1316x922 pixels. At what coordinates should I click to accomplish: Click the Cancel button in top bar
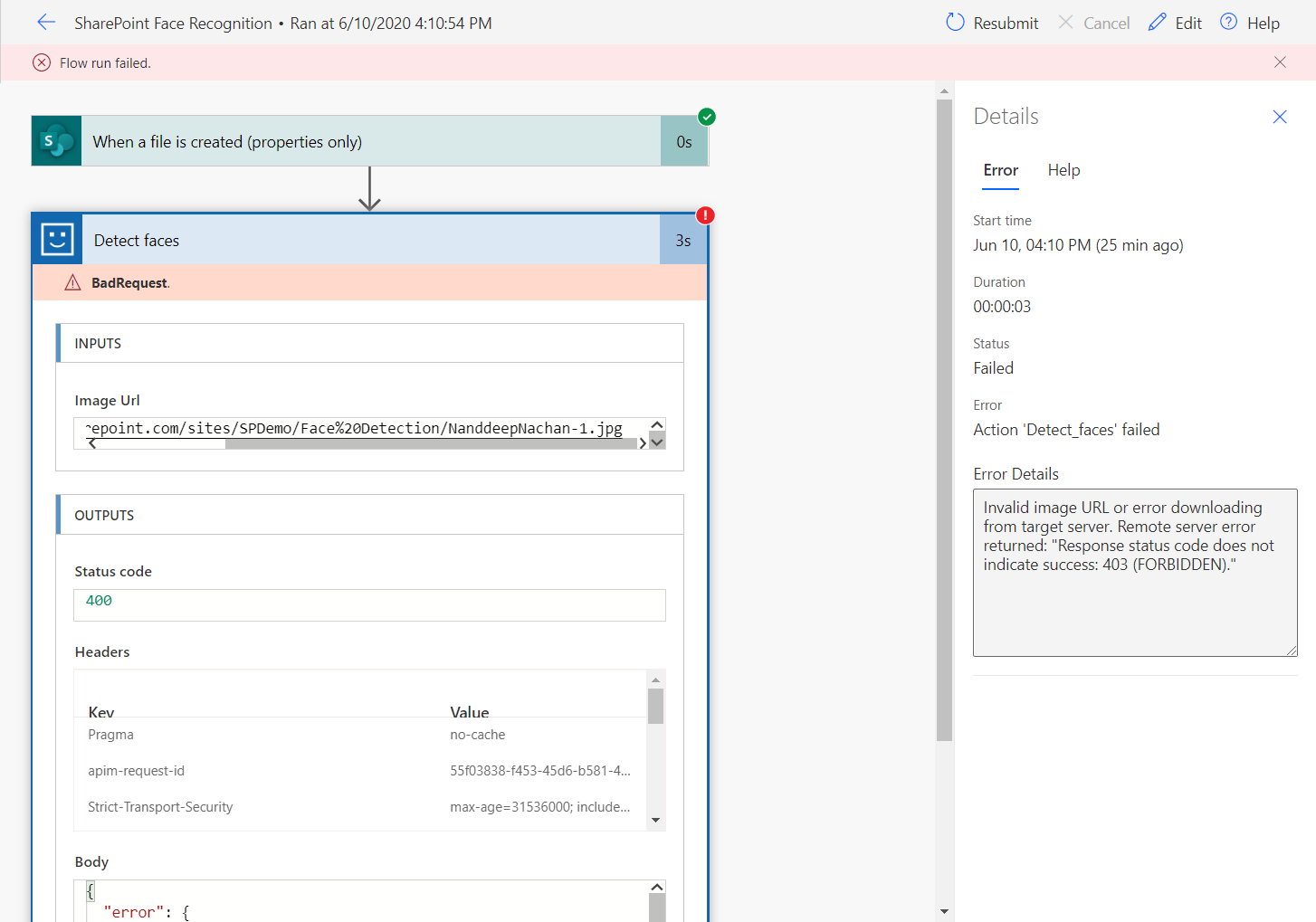click(x=1094, y=23)
